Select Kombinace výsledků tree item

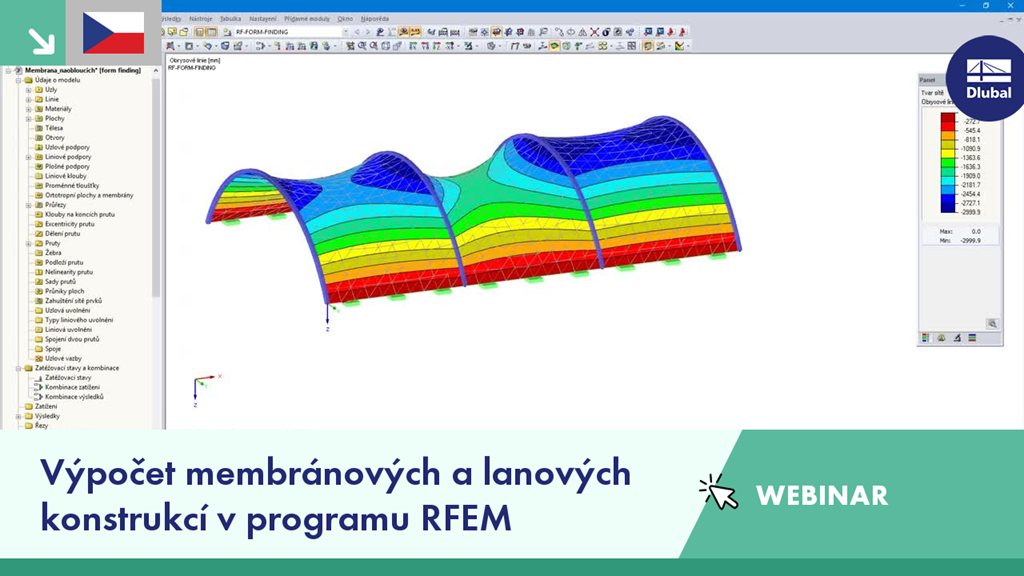tap(74, 396)
